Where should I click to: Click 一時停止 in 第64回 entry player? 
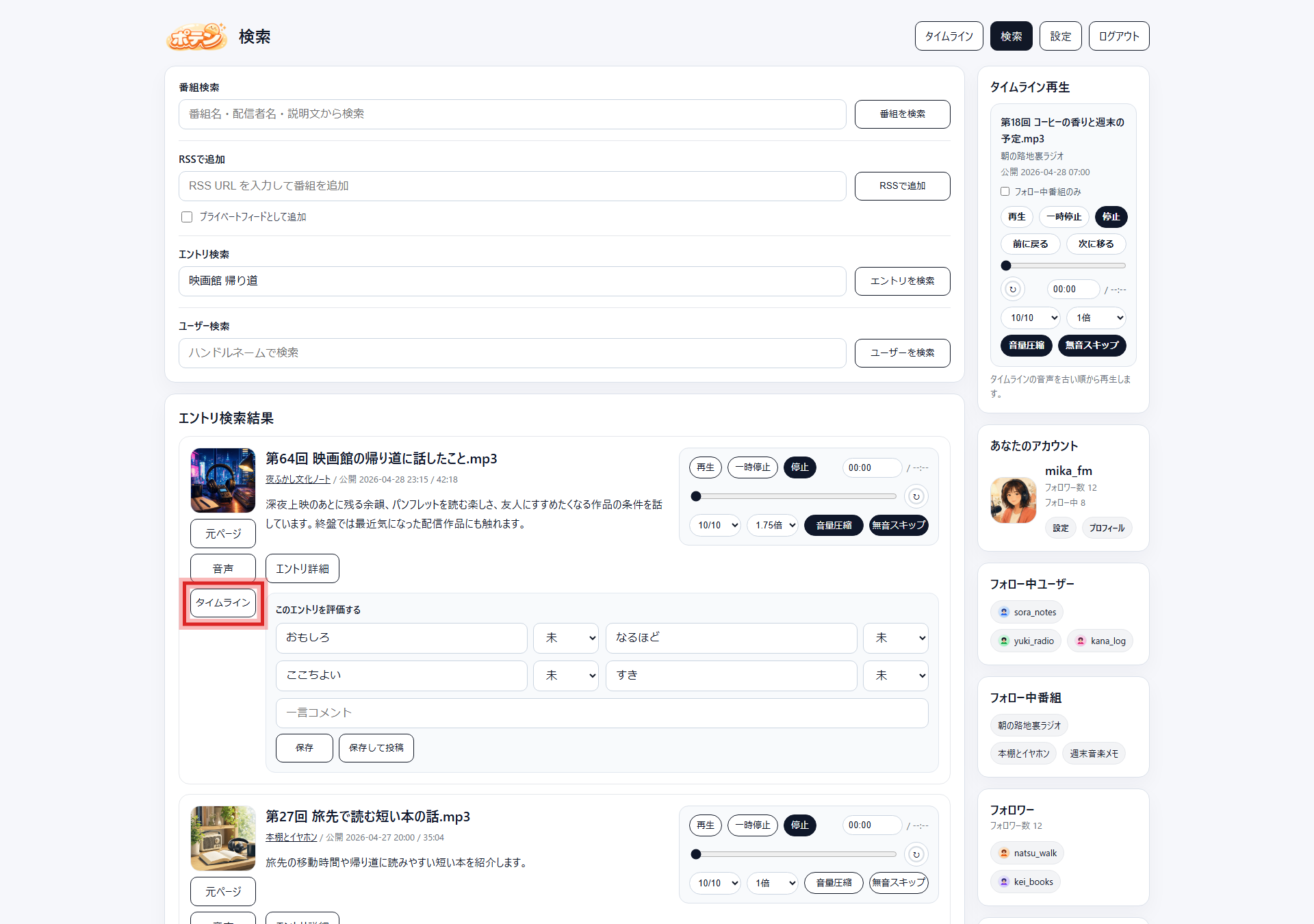coord(753,467)
